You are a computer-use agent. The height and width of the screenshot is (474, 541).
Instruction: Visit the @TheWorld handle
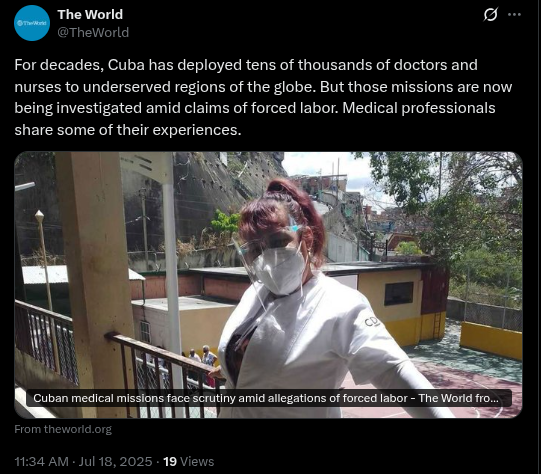pyautogui.click(x=93, y=32)
